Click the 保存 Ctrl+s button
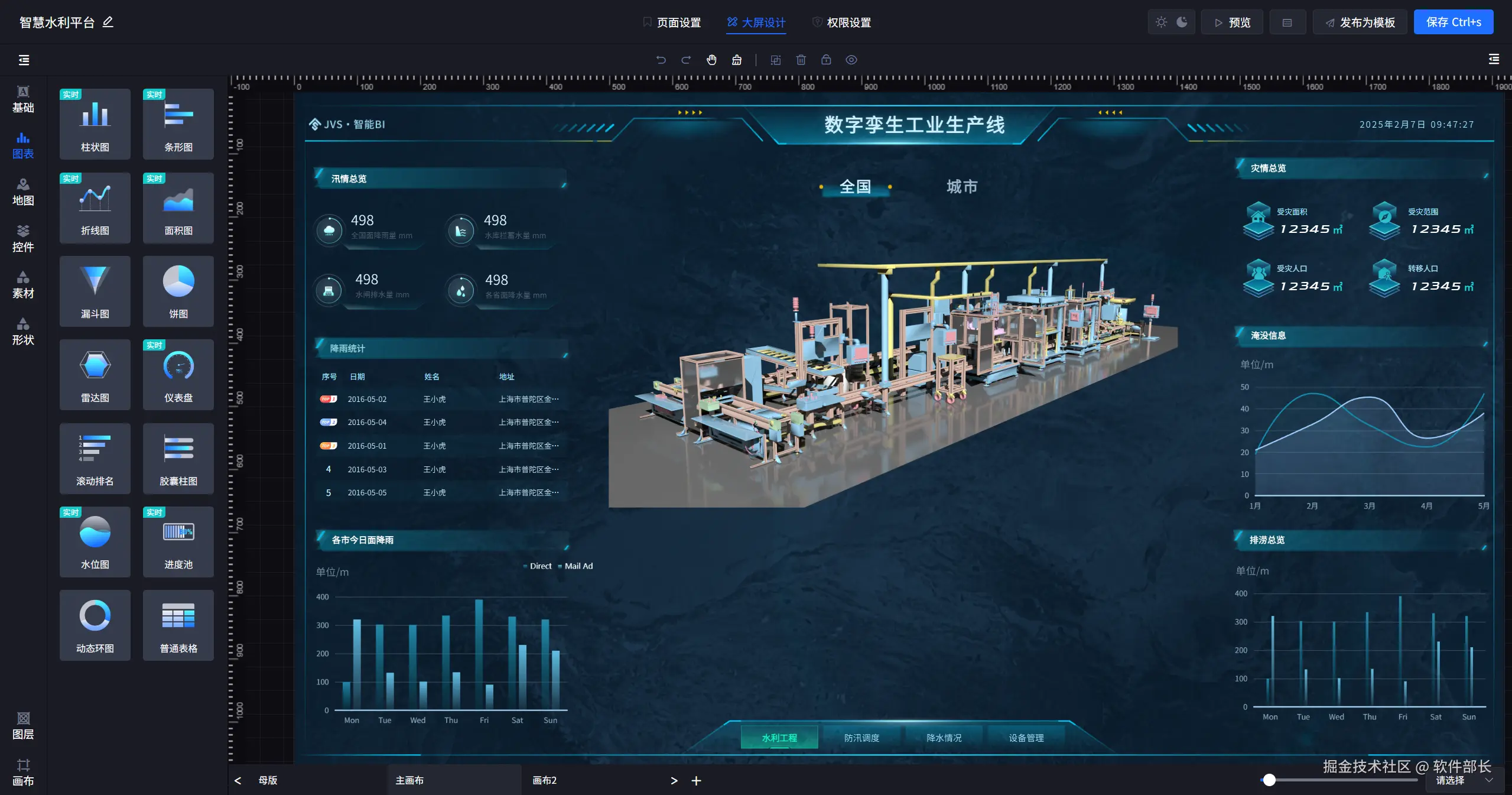The image size is (1512, 795). click(1453, 22)
